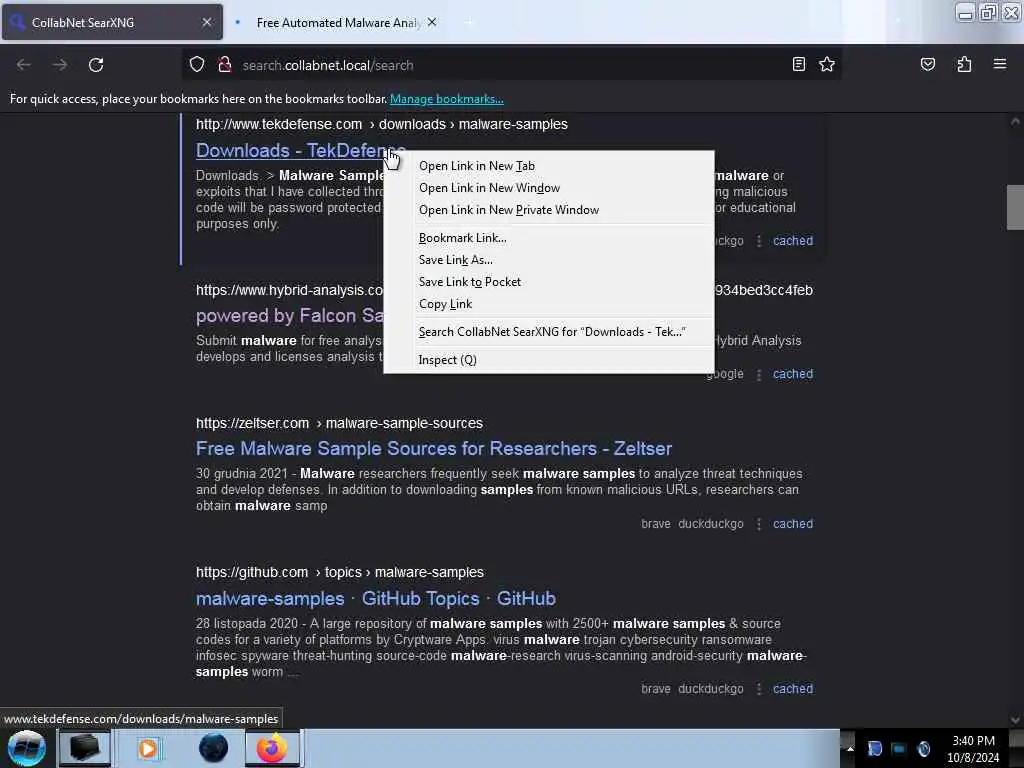Bookmark this page with the star icon

click(827, 64)
